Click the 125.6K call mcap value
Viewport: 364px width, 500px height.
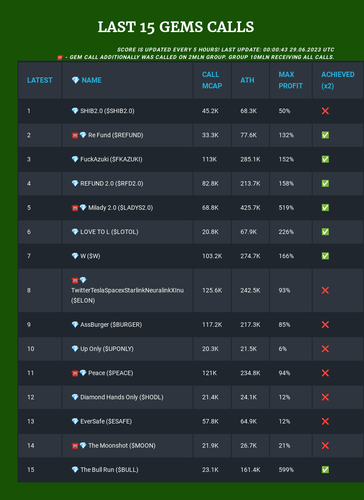click(212, 290)
